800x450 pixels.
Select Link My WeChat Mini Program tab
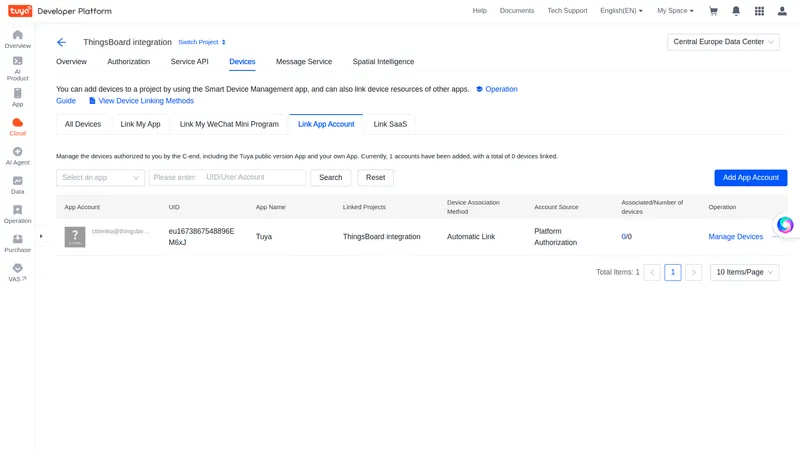[229, 124]
